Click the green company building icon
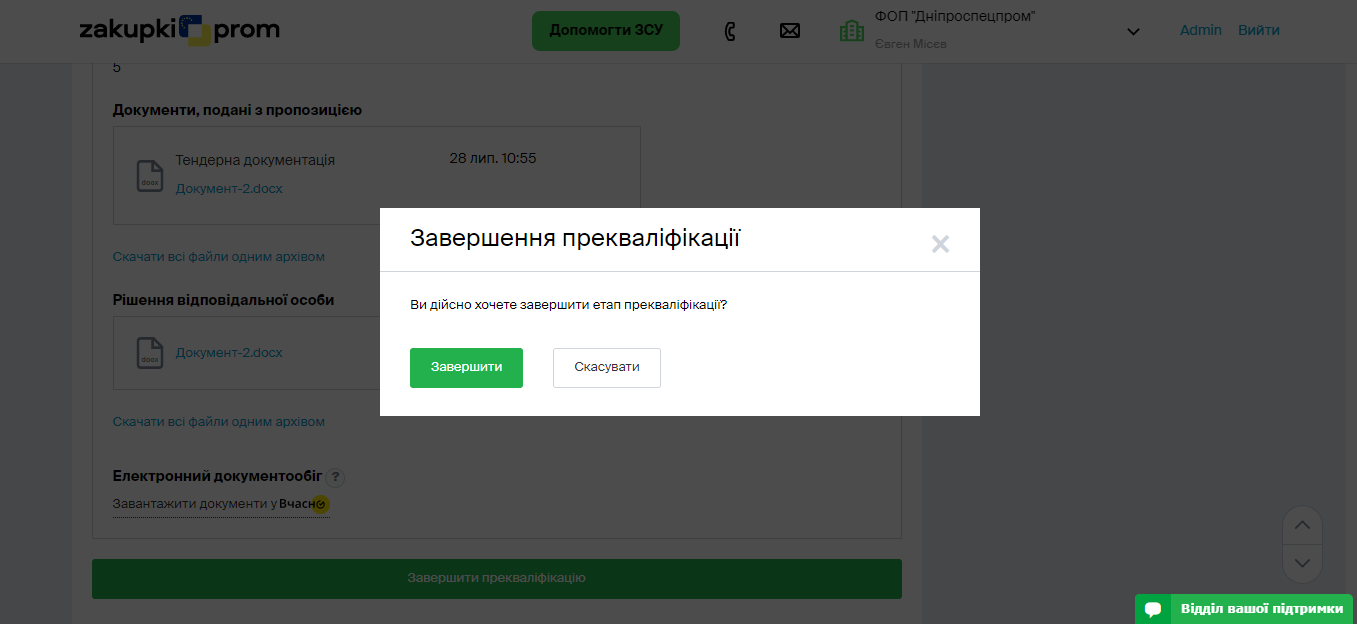Screen dimensions: 1357x624 [851, 31]
